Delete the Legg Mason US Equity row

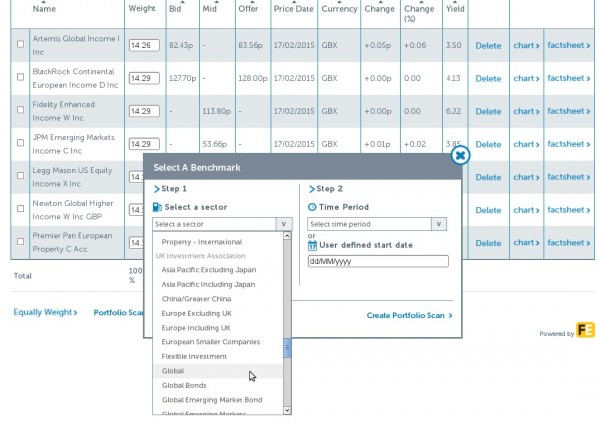point(488,177)
